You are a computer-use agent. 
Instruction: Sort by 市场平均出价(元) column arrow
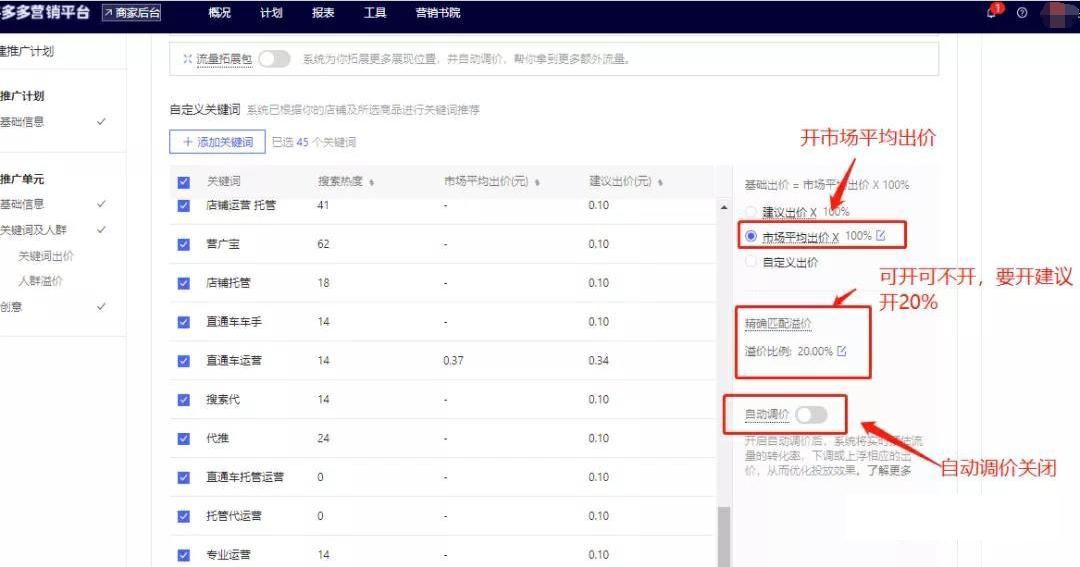point(537,183)
